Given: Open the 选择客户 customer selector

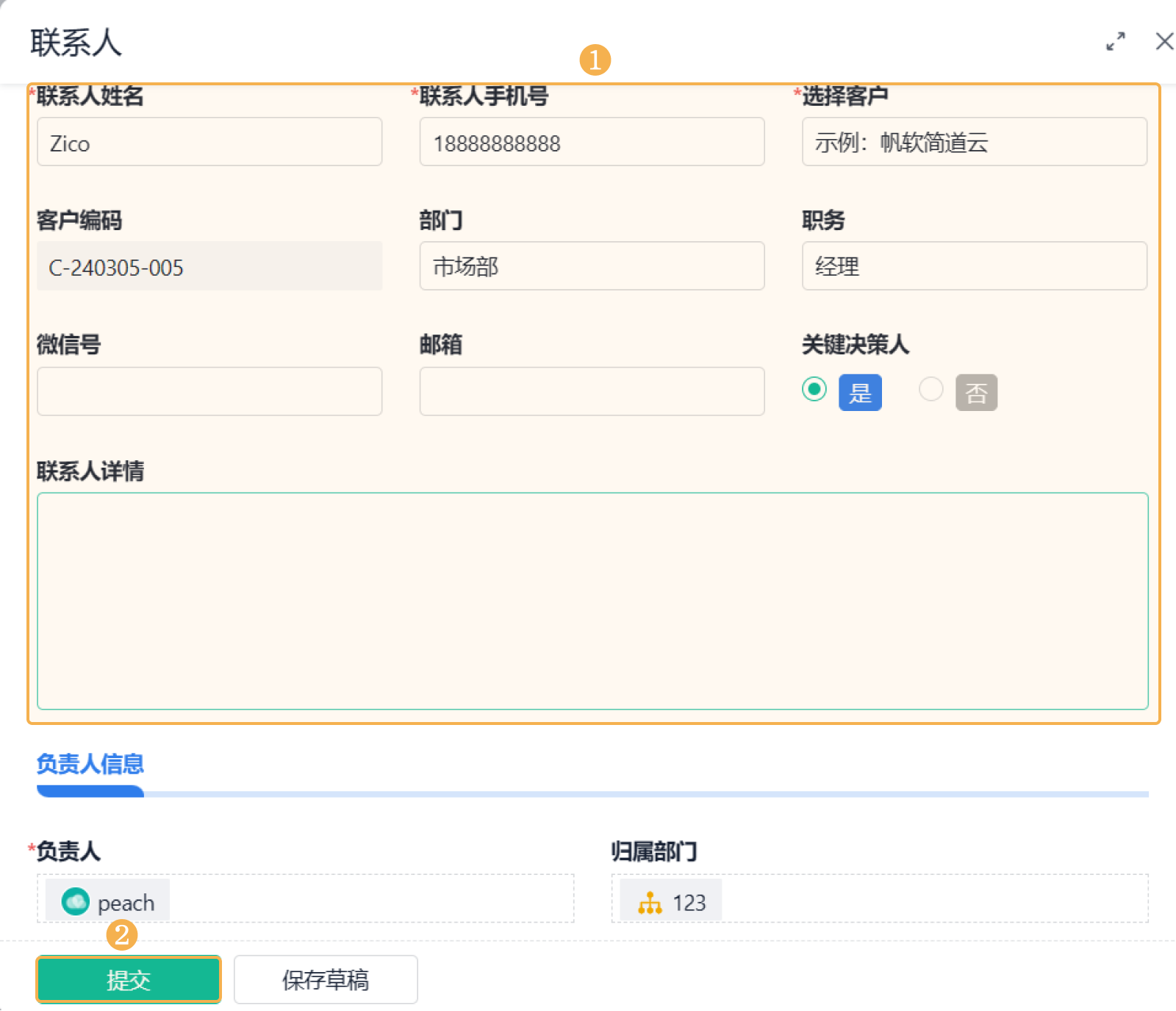Looking at the screenshot, I should [x=974, y=142].
